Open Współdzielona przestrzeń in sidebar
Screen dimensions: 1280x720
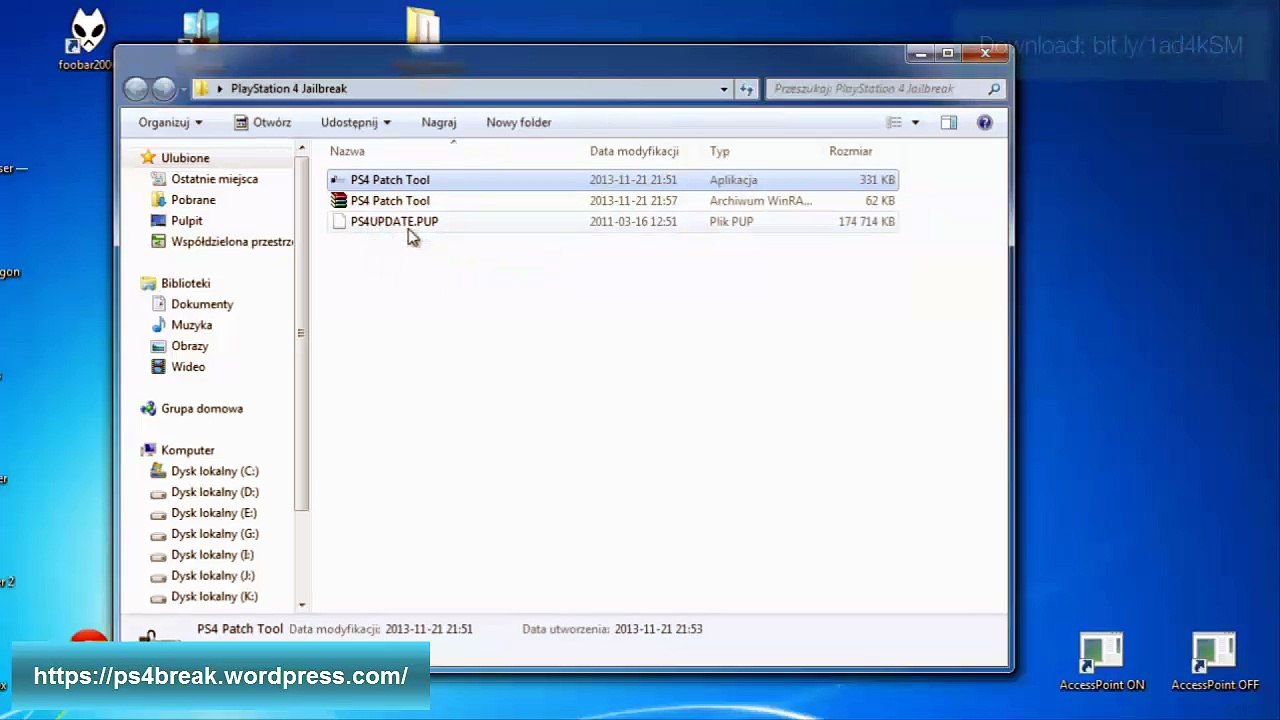(x=232, y=242)
